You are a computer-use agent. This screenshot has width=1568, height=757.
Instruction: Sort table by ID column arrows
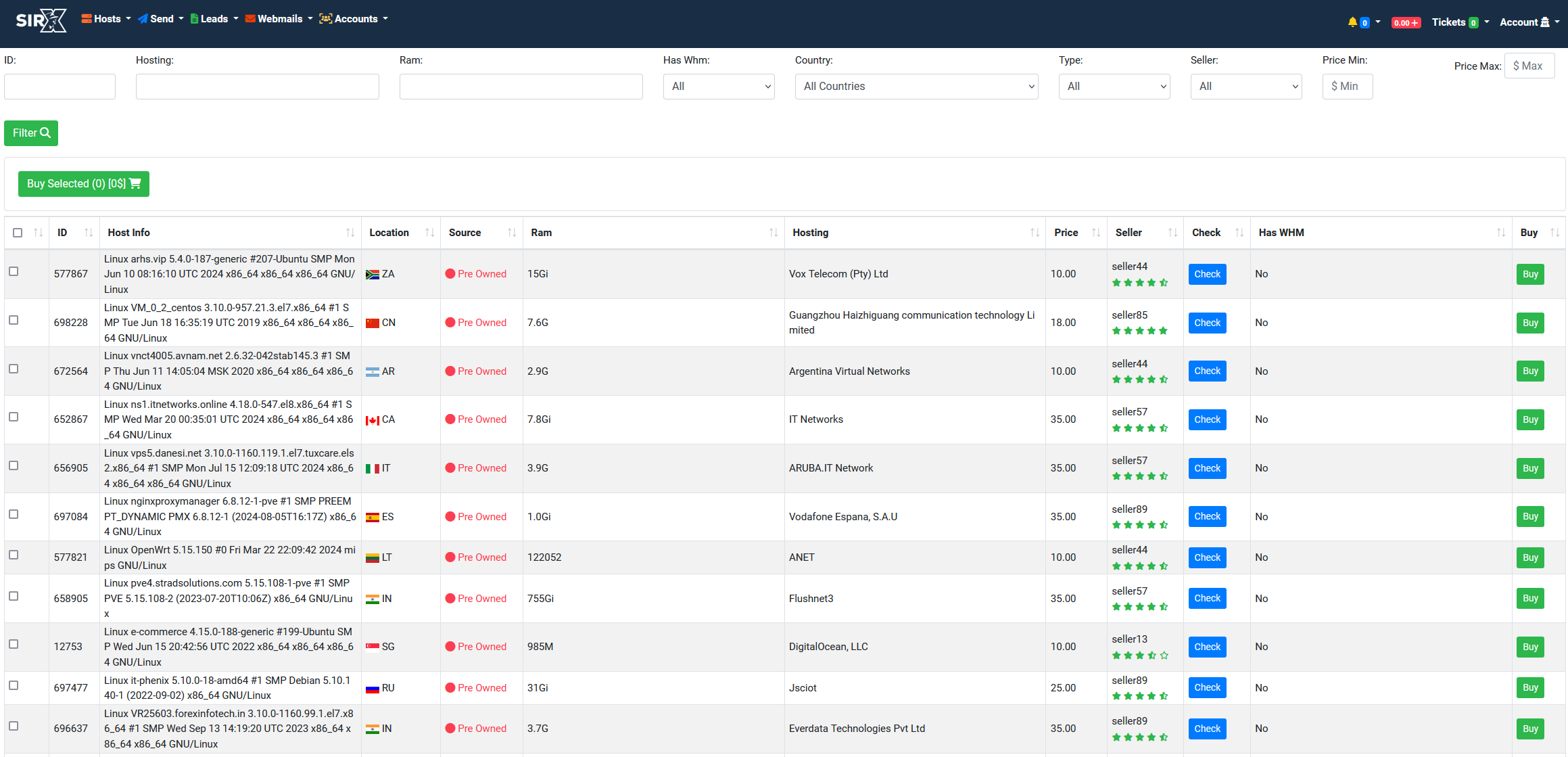point(89,233)
